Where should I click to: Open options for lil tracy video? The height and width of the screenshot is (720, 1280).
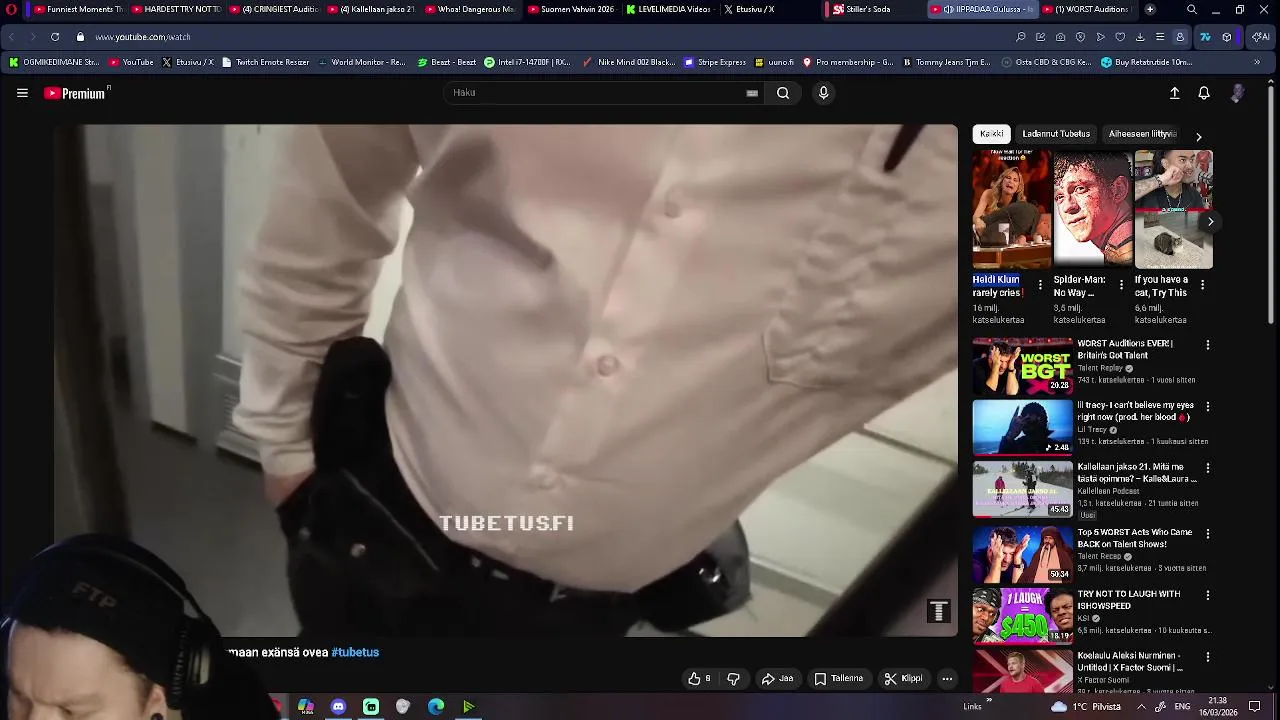point(1207,407)
